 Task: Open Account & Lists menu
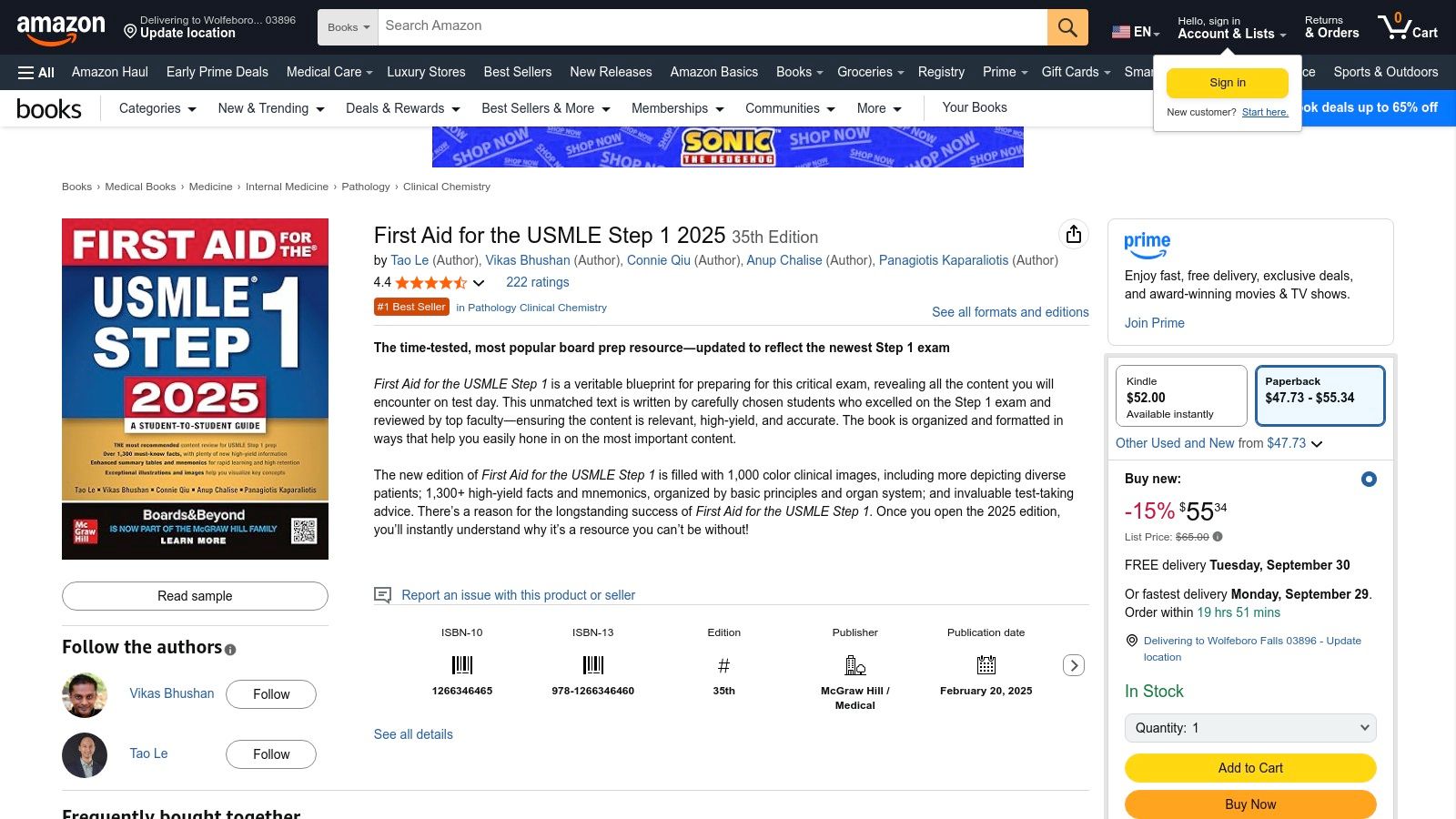coord(1231,27)
